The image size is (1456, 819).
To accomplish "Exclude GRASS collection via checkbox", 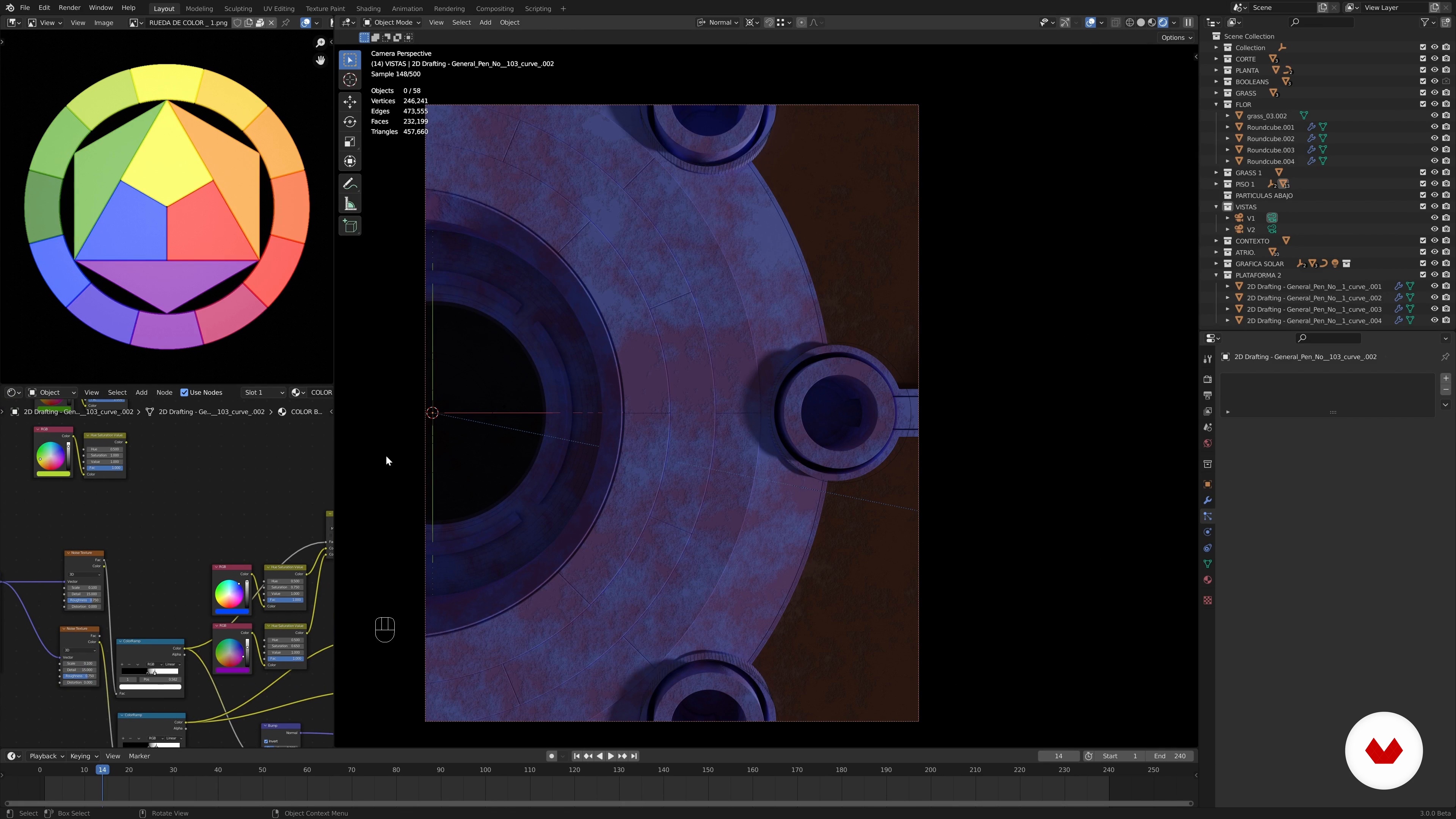I will click(x=1423, y=93).
